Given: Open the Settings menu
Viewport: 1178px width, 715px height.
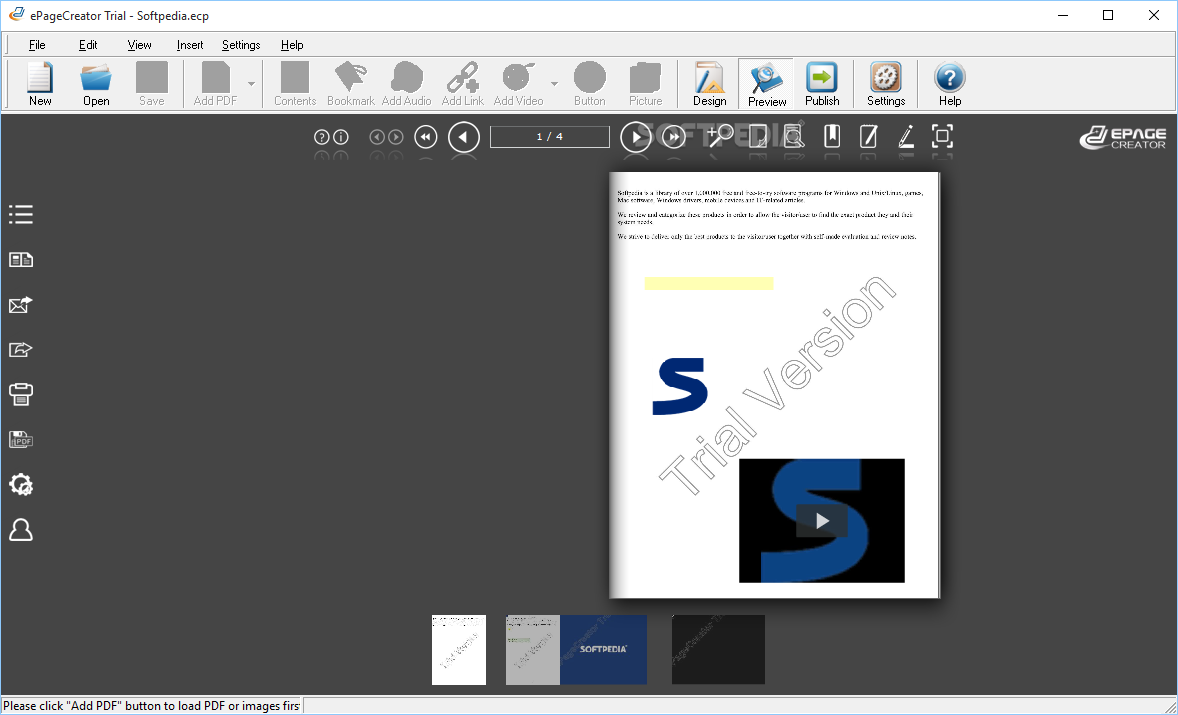Looking at the screenshot, I should 241,45.
